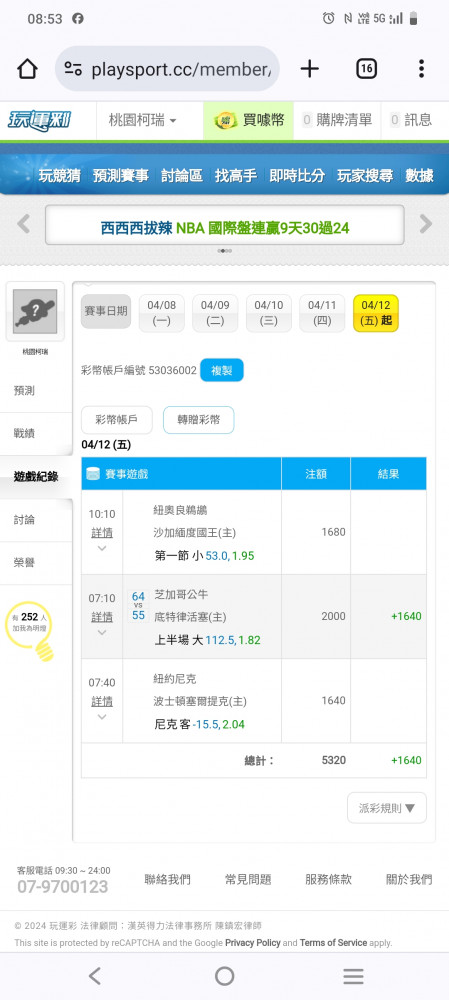Viewport: 449px width, 1000px height.
Task: Tap the browser home icon
Action: [27, 69]
